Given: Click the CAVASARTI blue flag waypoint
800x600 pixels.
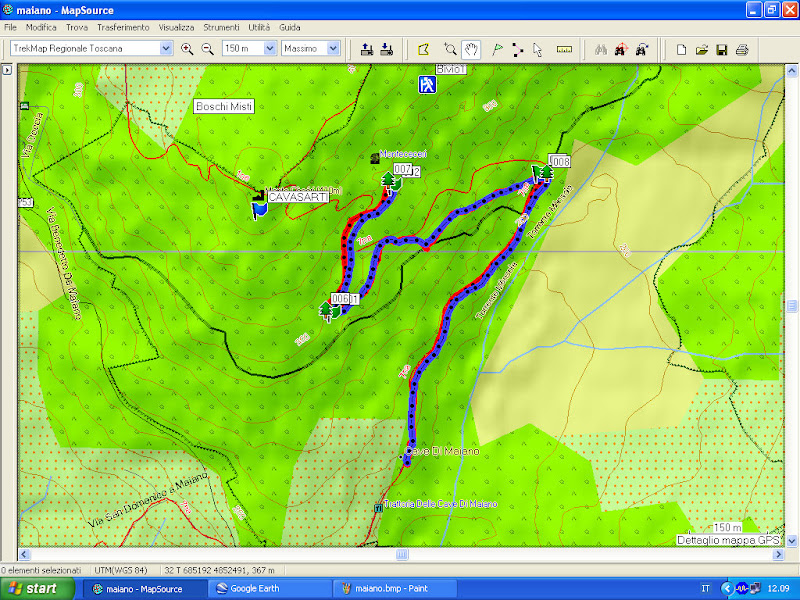Looking at the screenshot, I should coord(260,210).
